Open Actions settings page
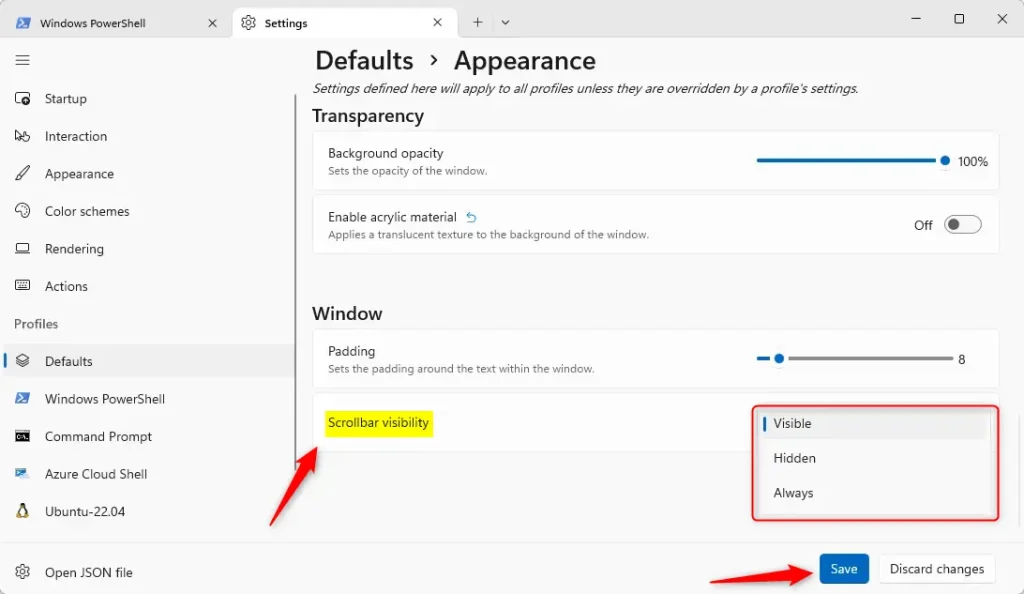Image resolution: width=1024 pixels, height=594 pixels. click(149, 286)
